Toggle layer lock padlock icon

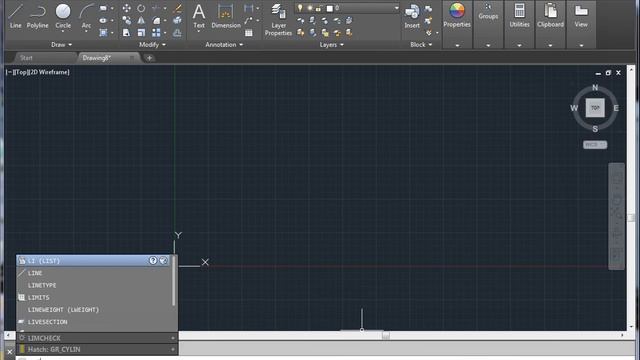click(319, 8)
